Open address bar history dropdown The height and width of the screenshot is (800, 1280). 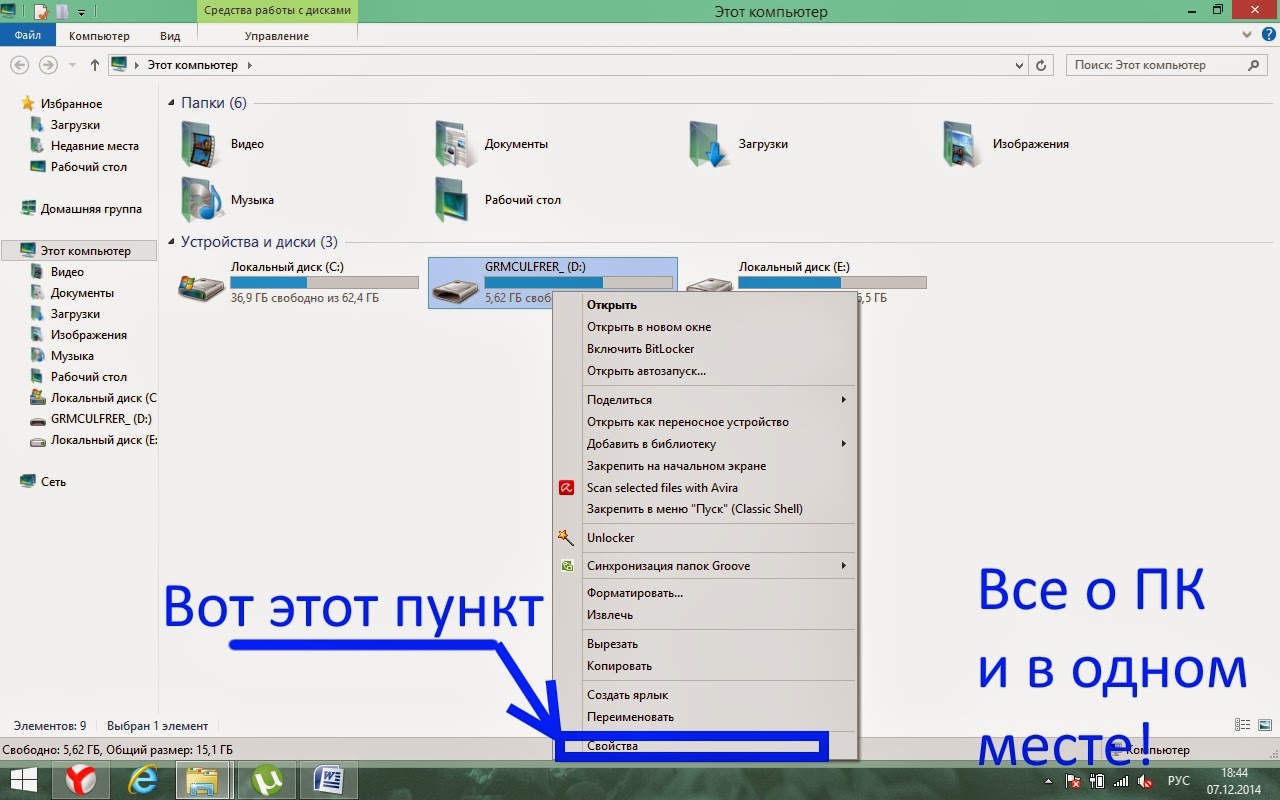point(1020,65)
